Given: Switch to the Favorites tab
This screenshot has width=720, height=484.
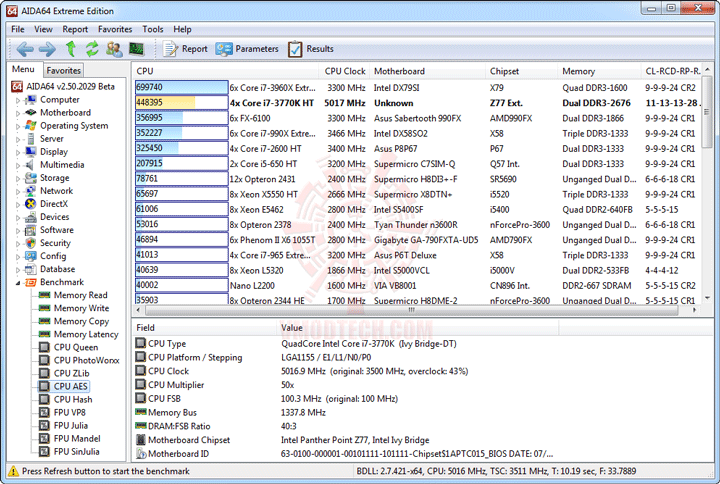Looking at the screenshot, I should click(63, 71).
